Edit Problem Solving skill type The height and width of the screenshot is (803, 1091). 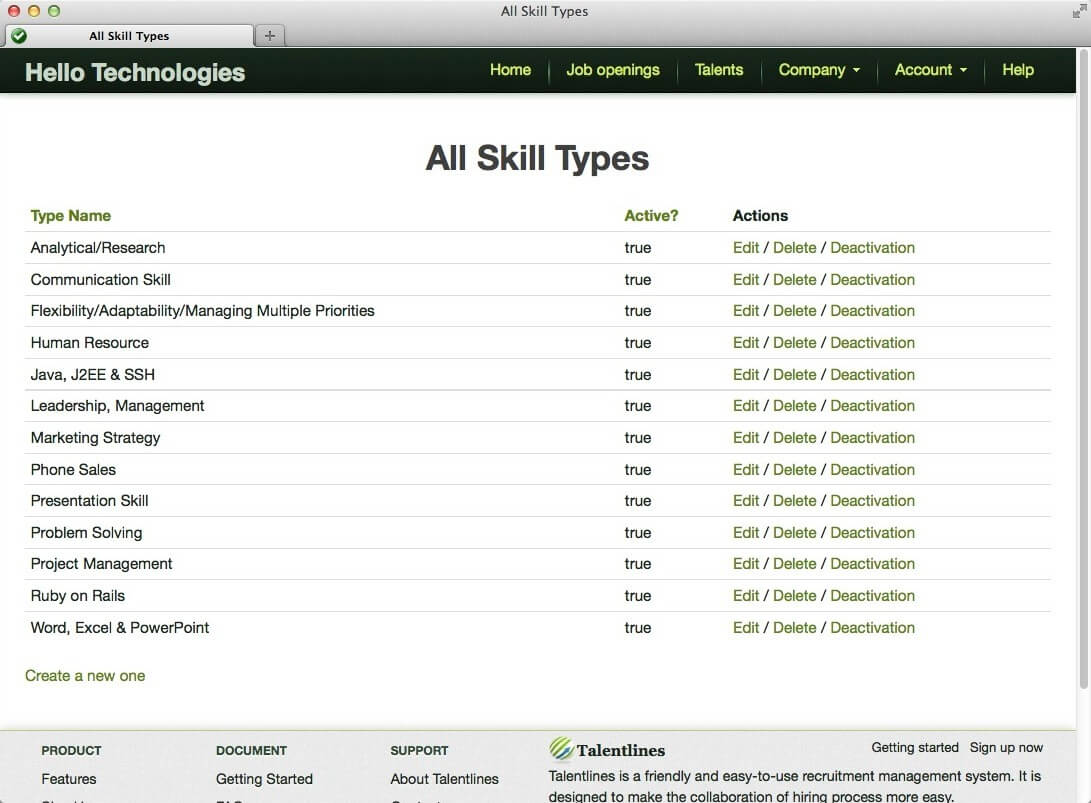point(745,533)
